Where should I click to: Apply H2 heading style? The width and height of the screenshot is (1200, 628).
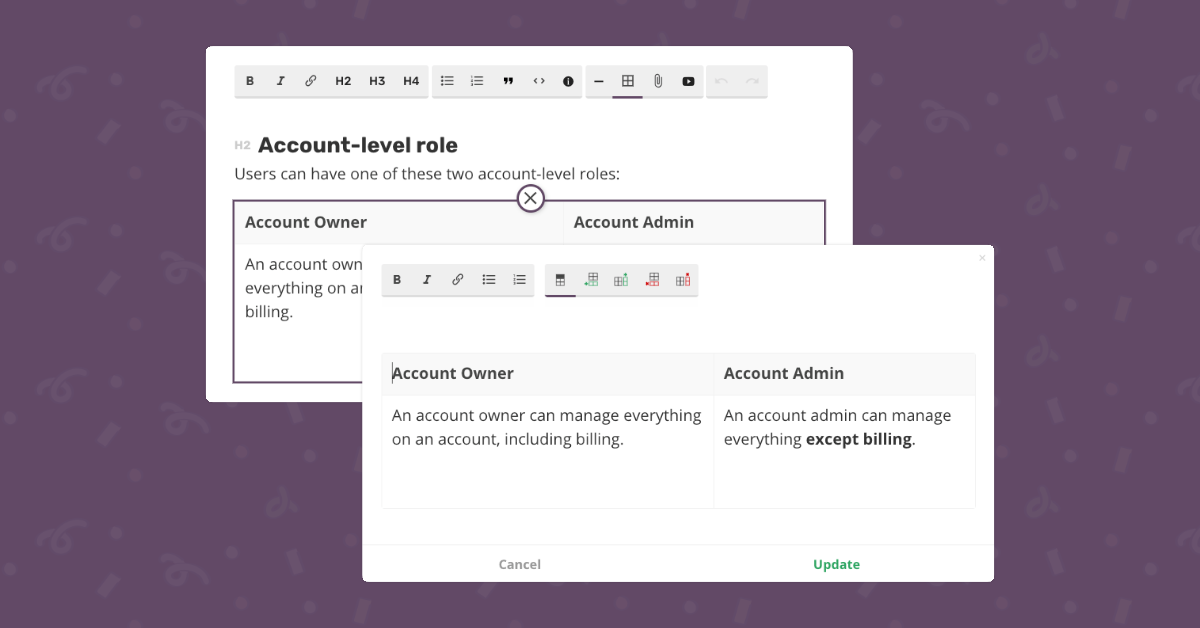[343, 82]
